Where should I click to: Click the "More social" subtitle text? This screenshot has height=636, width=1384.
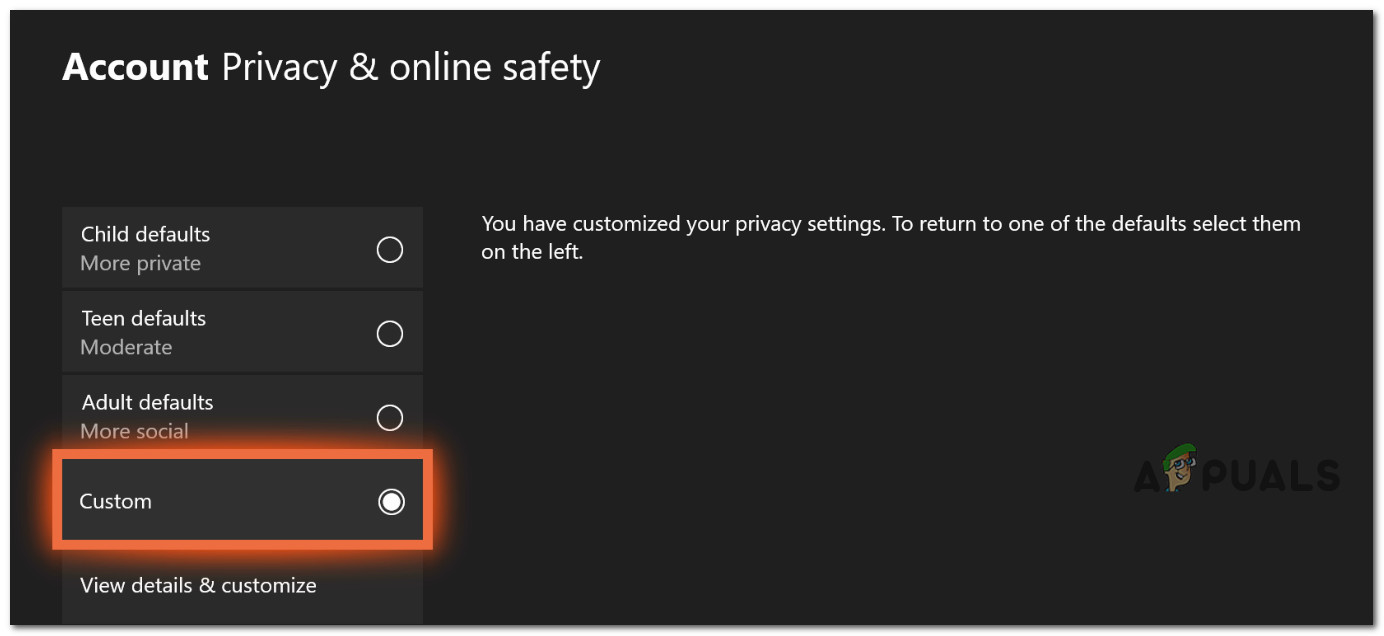click(x=134, y=431)
